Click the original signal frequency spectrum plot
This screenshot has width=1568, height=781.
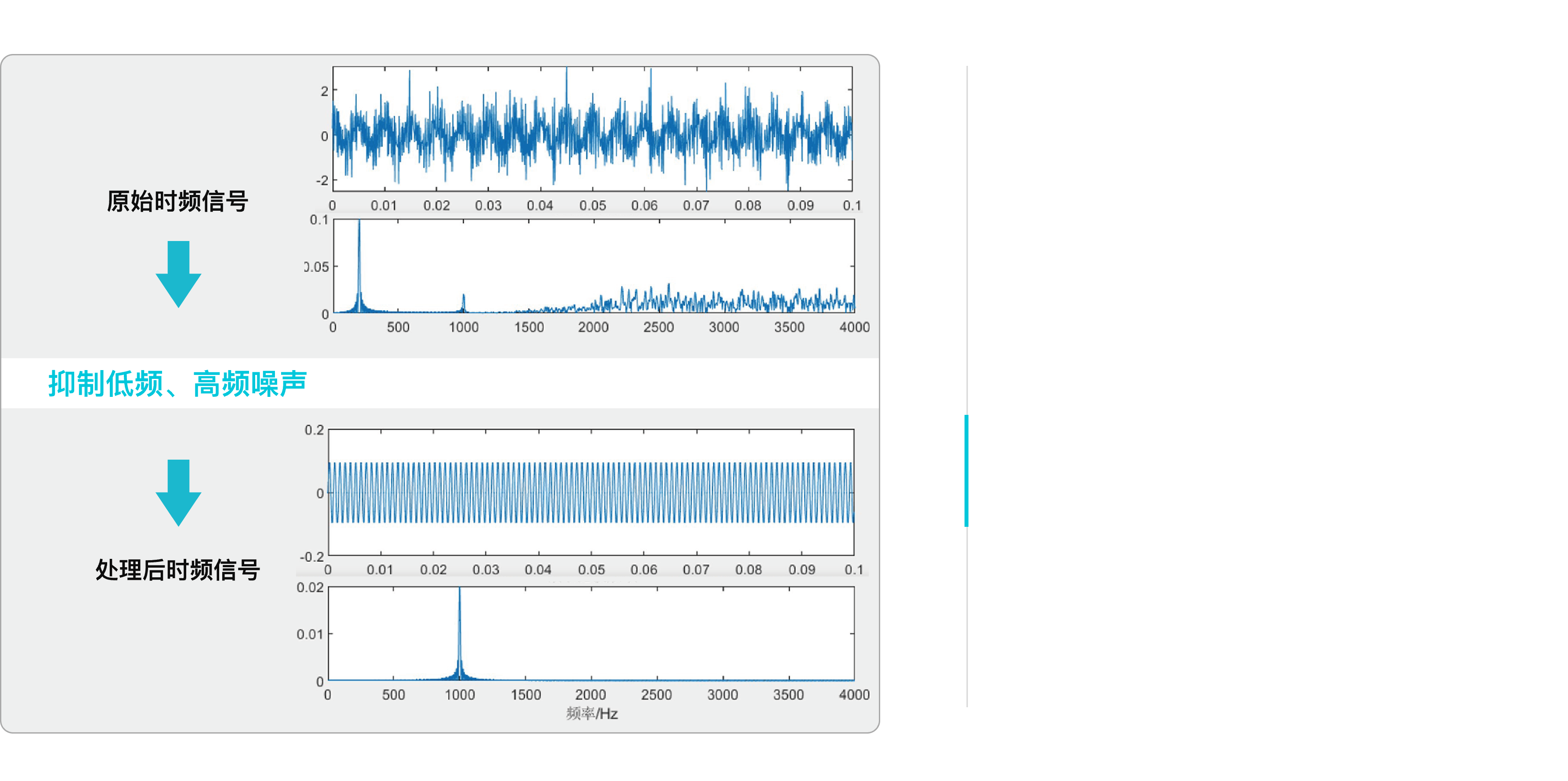point(593,266)
